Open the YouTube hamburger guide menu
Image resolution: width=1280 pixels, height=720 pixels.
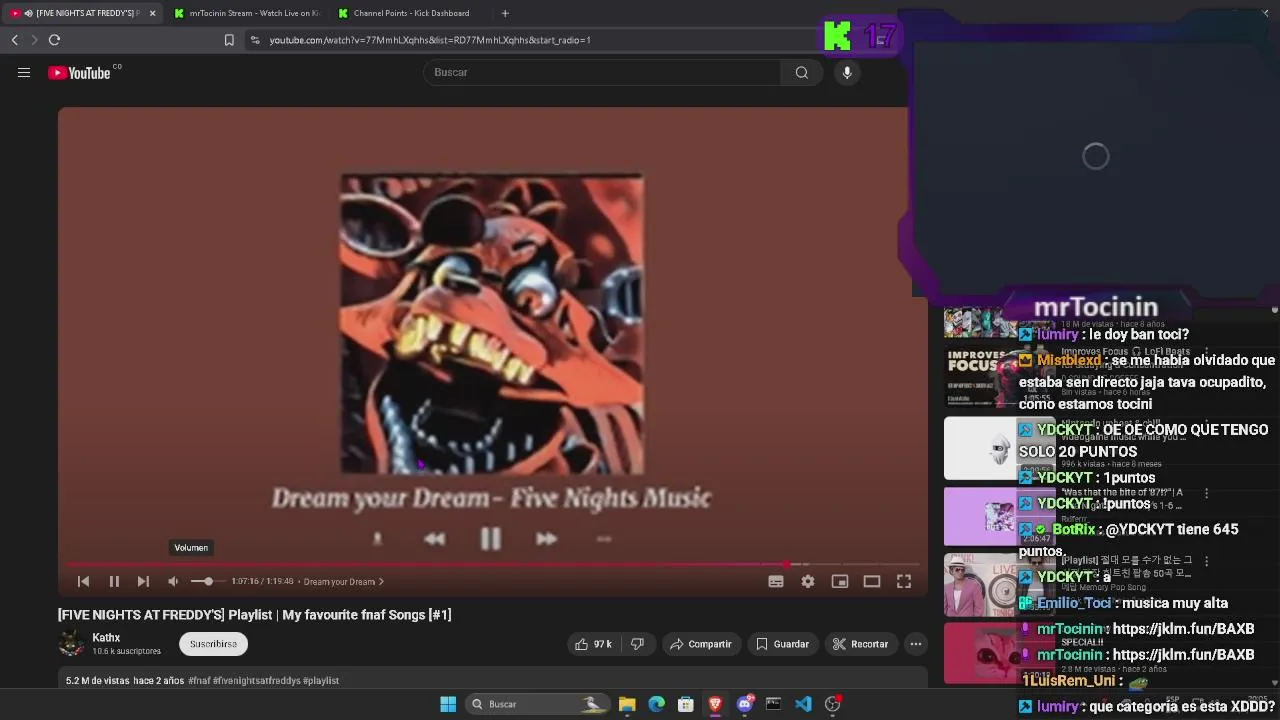tap(24, 72)
